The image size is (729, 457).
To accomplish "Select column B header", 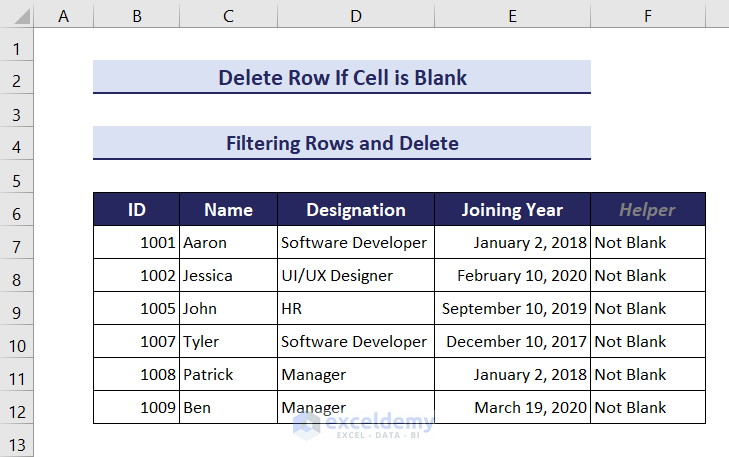I will coord(136,16).
